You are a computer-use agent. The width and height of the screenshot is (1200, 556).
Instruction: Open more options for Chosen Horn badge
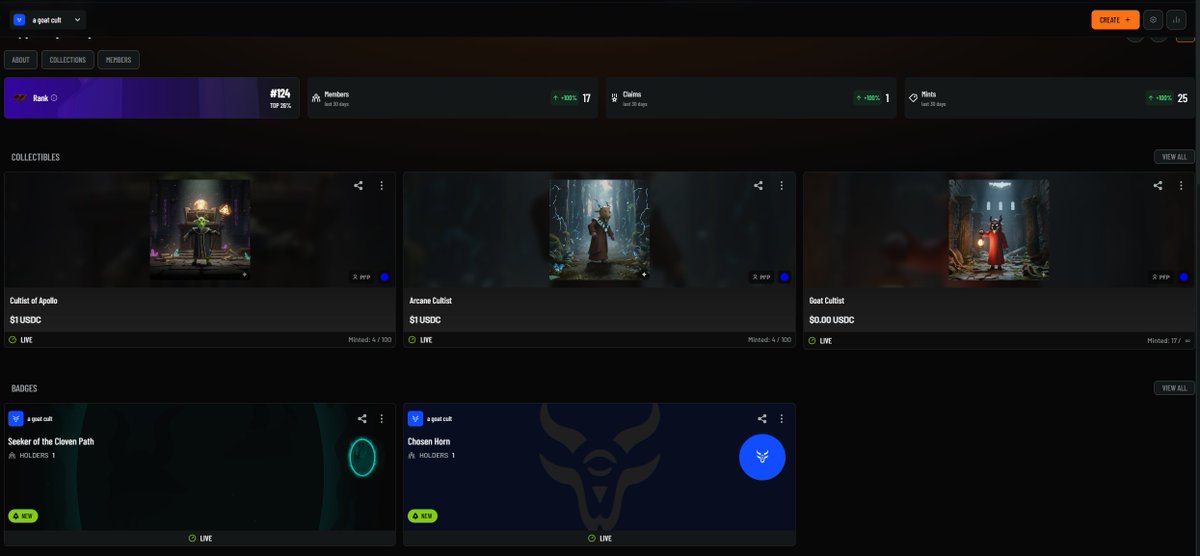pyautogui.click(x=781, y=419)
